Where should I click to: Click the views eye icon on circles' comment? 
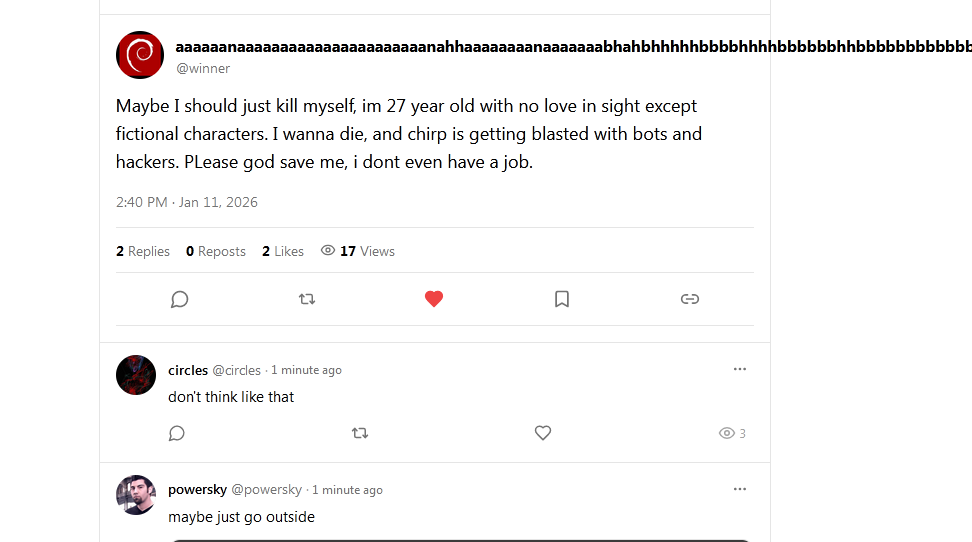point(727,433)
